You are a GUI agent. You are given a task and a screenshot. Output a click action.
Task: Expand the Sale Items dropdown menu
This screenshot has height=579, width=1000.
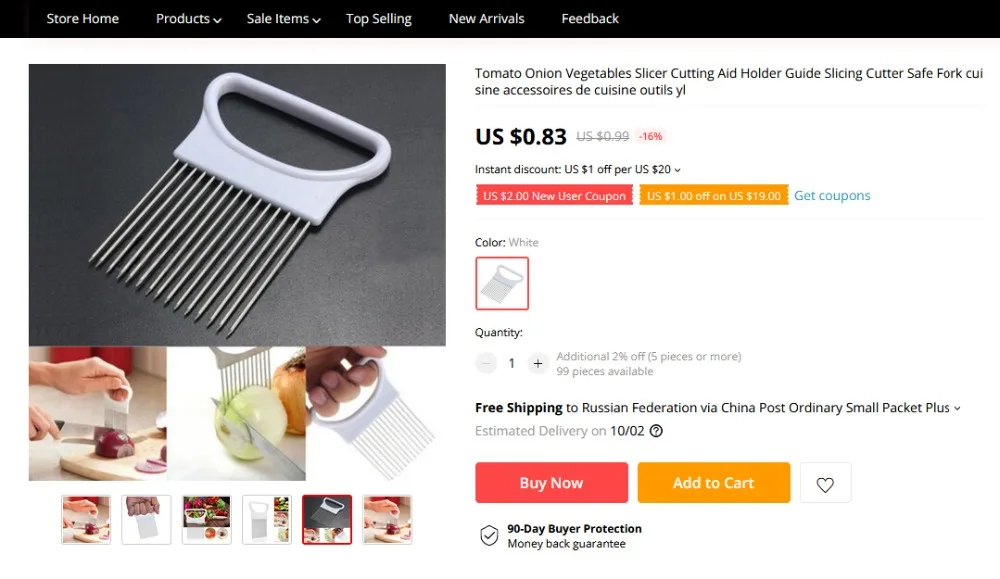pyautogui.click(x=283, y=19)
